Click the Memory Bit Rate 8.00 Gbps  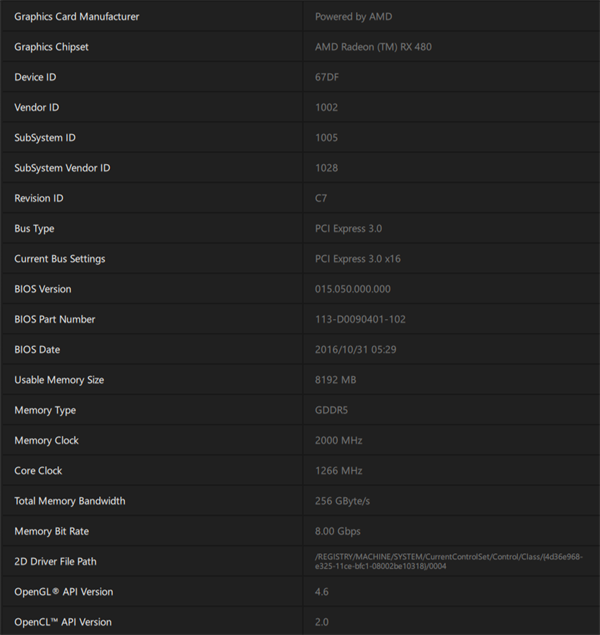[338, 531]
